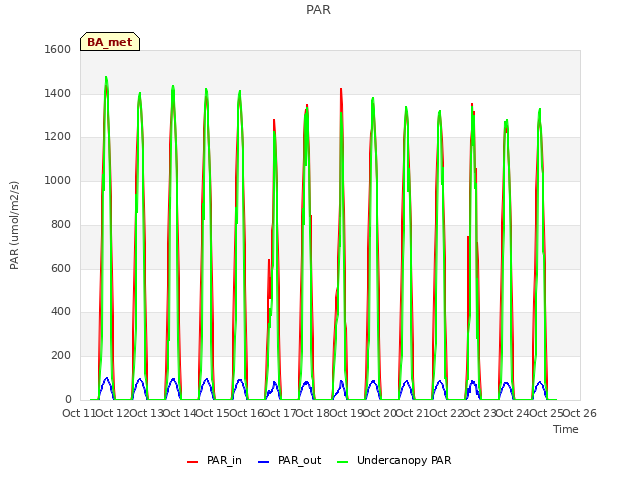640x480 pixels.
Task: Click the 1600 y-axis tick label
Action: [58, 49]
